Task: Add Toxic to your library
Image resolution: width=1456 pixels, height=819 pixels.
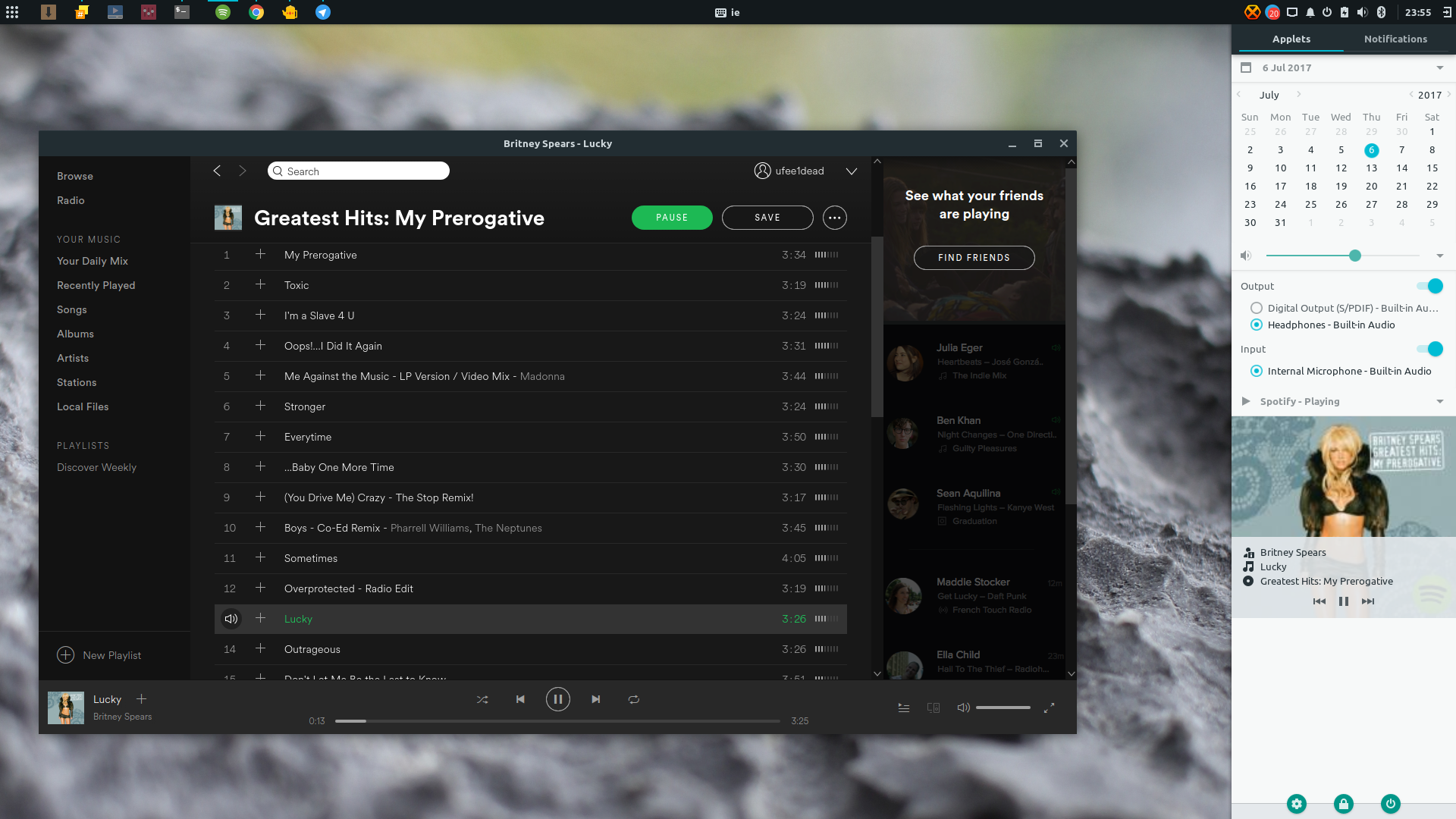Action: point(260,284)
